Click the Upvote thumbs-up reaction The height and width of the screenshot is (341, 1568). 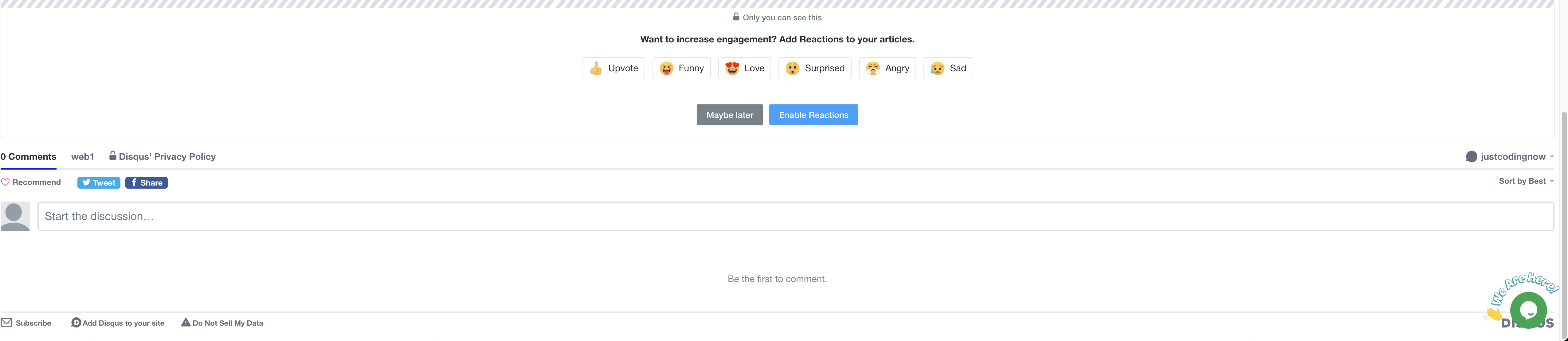tap(613, 68)
